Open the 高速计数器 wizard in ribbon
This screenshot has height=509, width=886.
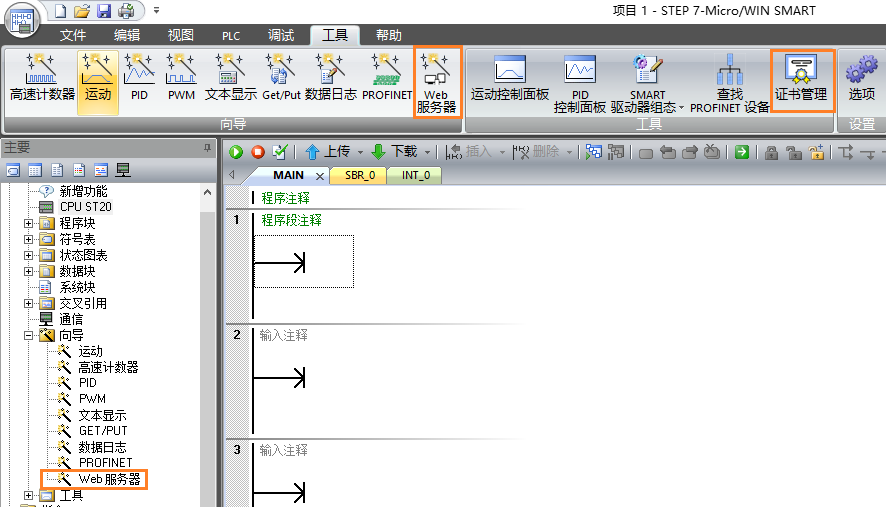(x=42, y=80)
